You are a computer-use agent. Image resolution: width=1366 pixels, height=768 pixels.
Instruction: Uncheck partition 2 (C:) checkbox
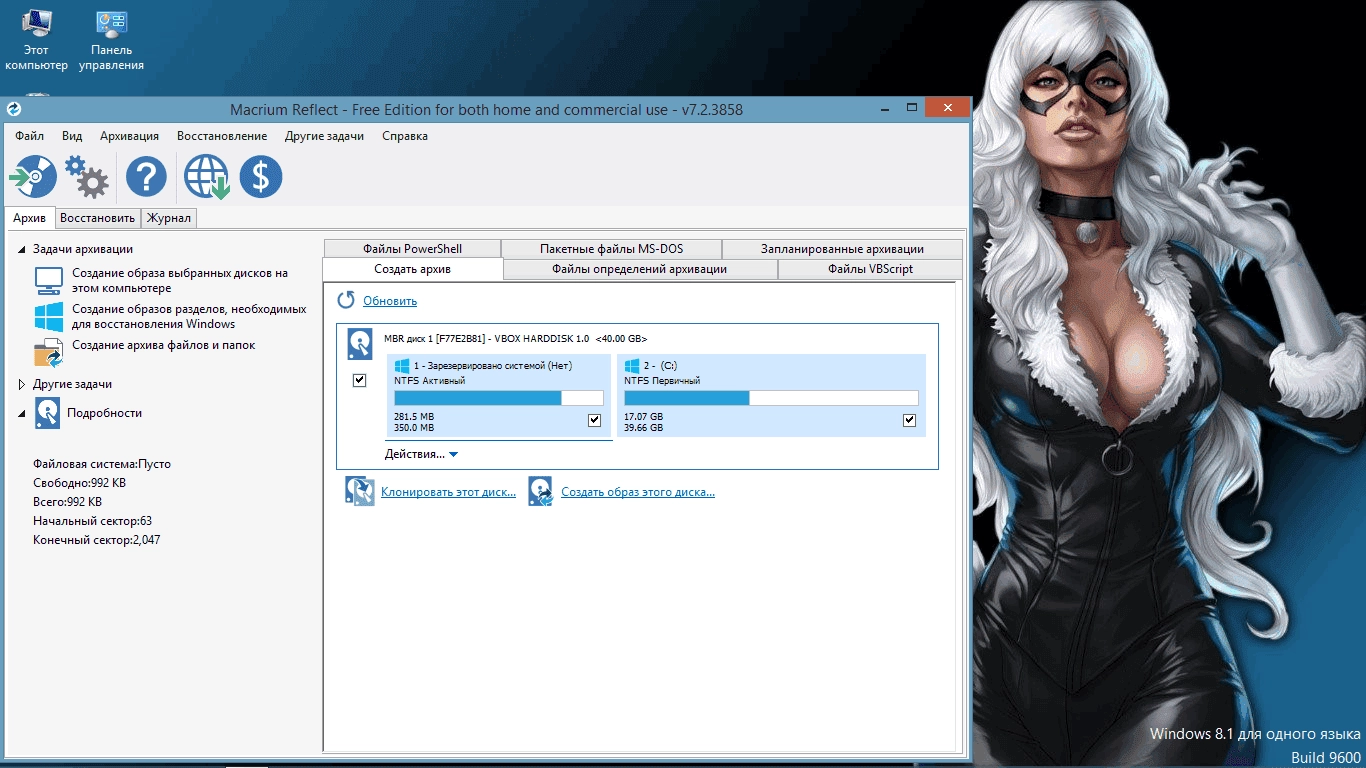(909, 420)
